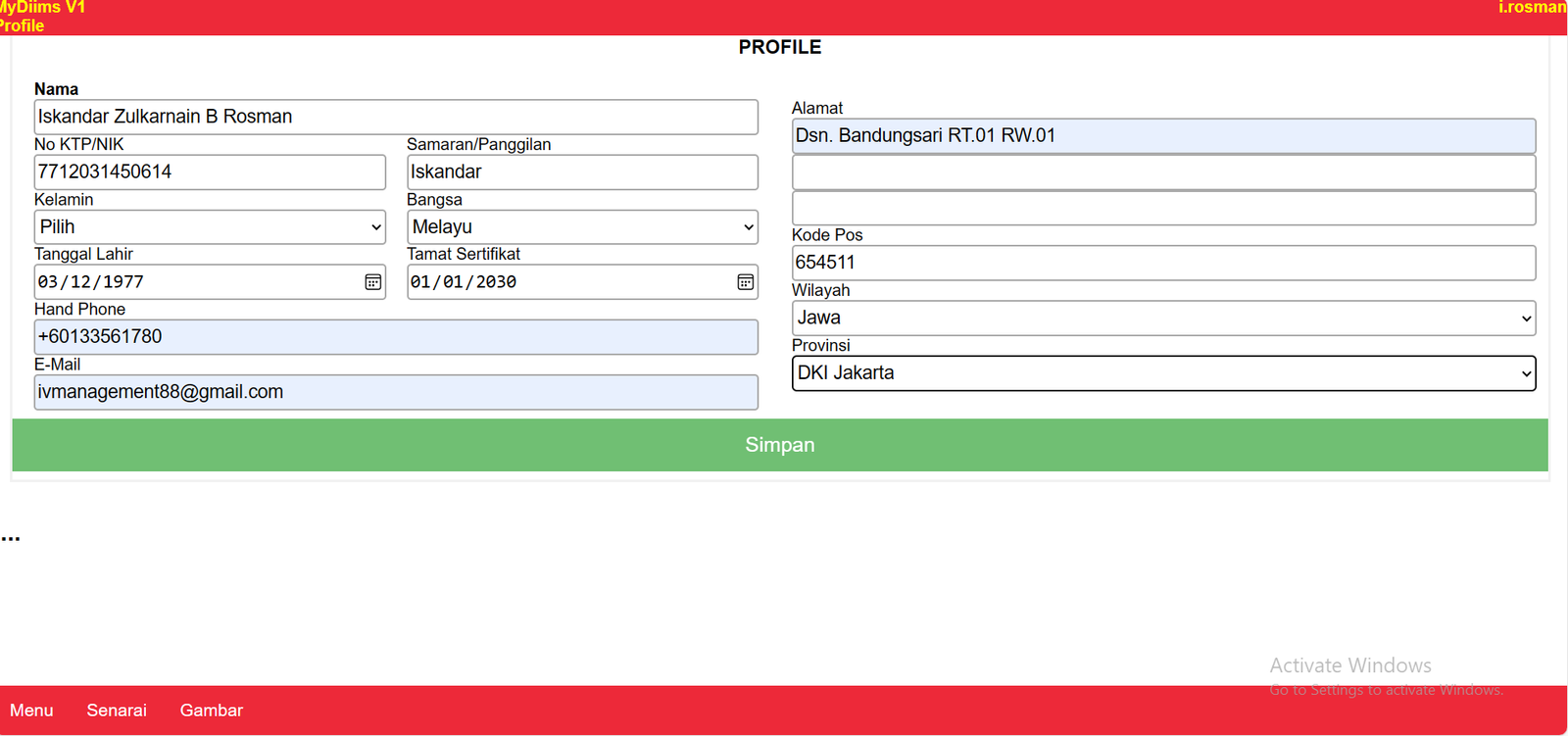1568x736 pixels.
Task: Focus the Kode Pos field
Action: [x=1163, y=263]
